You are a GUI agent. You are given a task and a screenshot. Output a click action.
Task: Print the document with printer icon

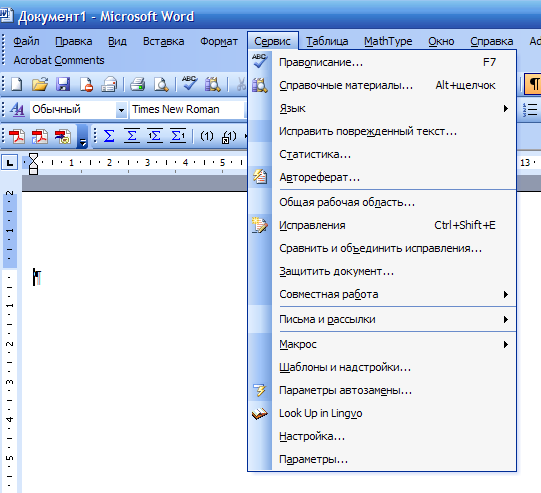tap(137, 84)
